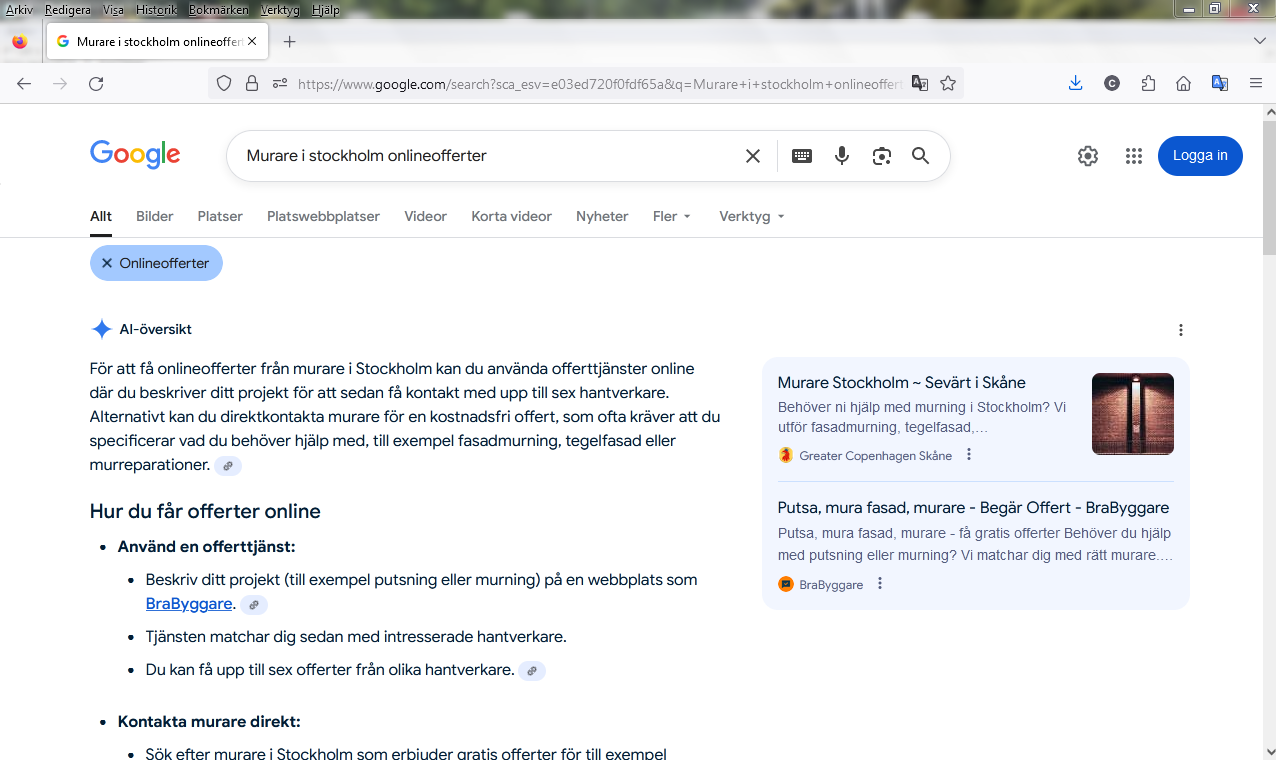Image resolution: width=1276 pixels, height=760 pixels.
Task: Click the on-screen keyboard icon in search box
Action: point(802,156)
